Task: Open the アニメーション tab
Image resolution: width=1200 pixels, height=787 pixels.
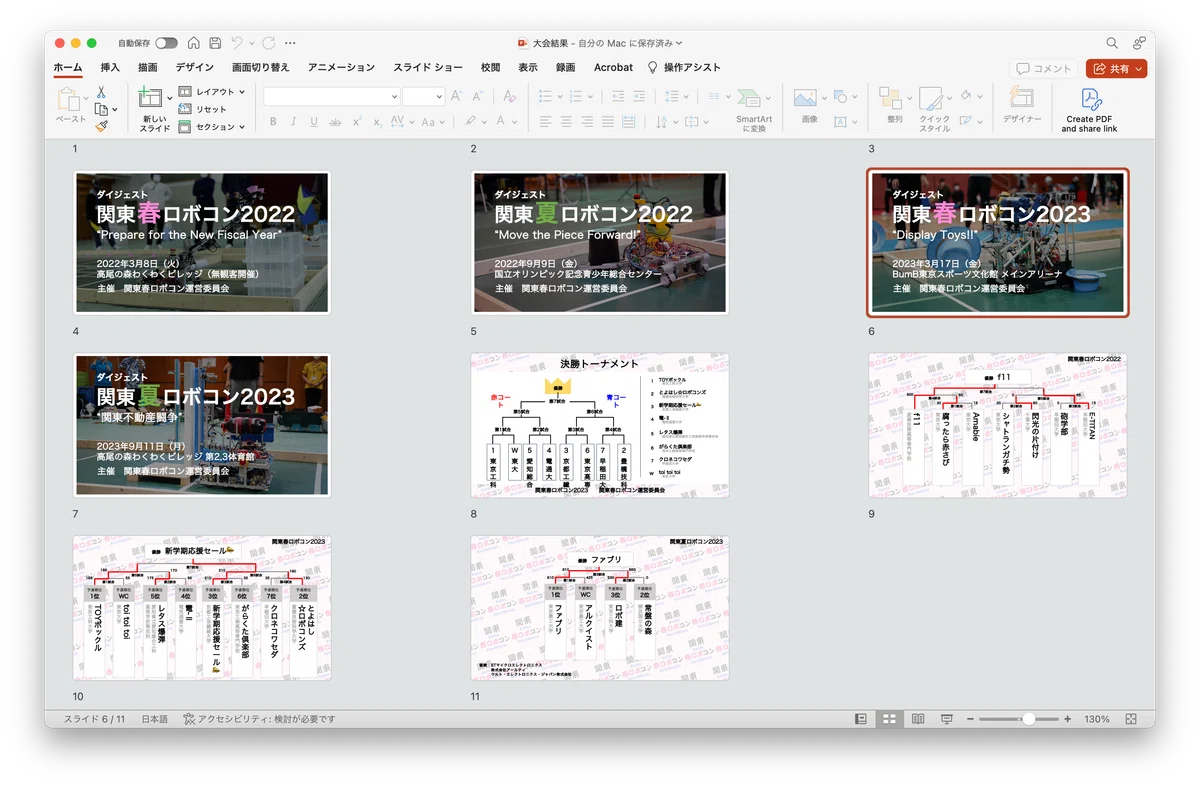Action: tap(341, 68)
